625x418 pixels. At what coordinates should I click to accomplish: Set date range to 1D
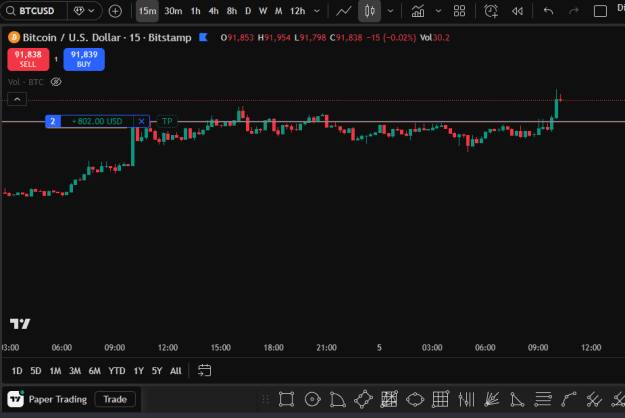[17, 371]
